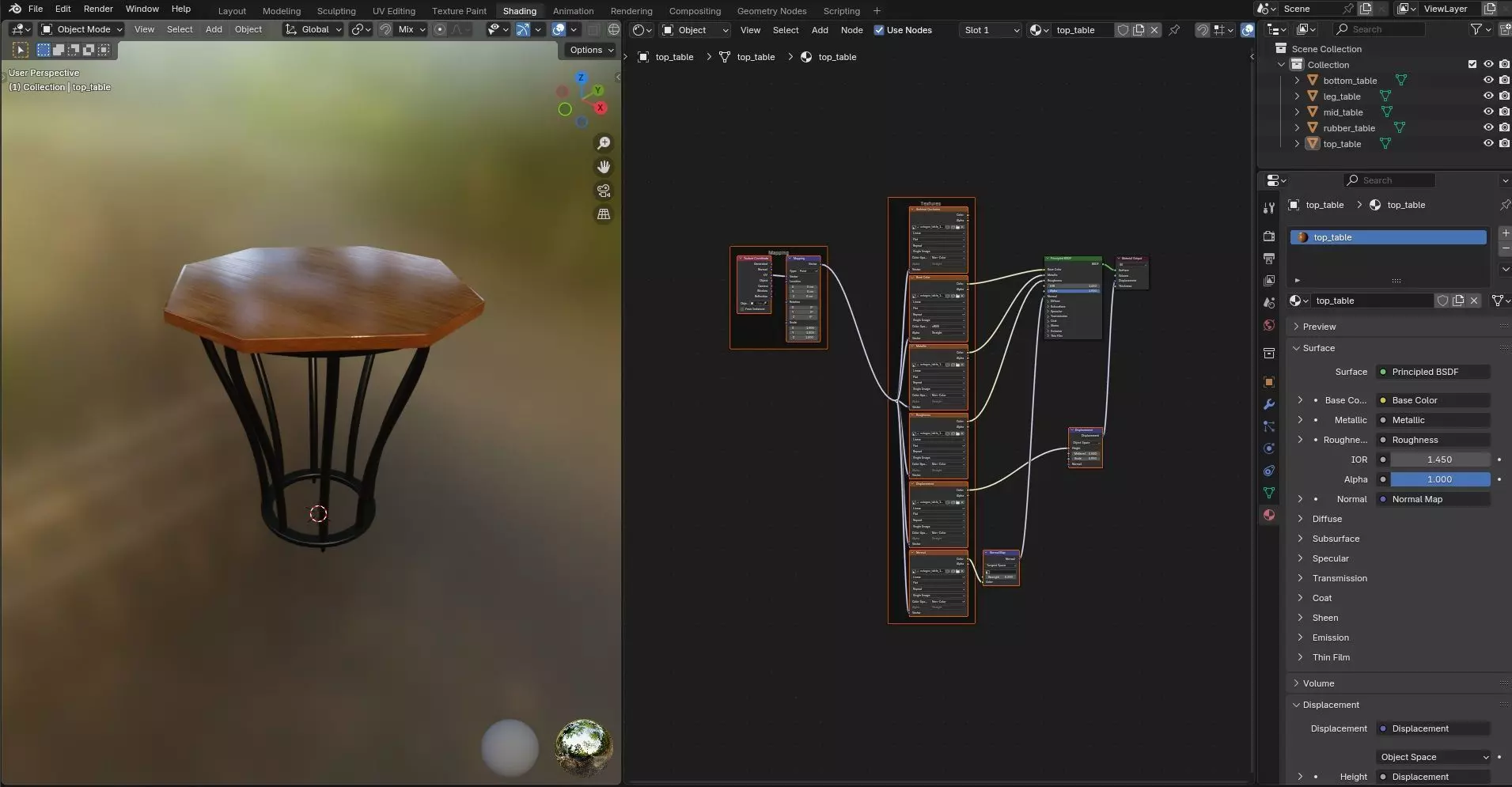This screenshot has height=787, width=1512.
Task: Click the zoom magnifier icon in viewport
Action: (604, 143)
